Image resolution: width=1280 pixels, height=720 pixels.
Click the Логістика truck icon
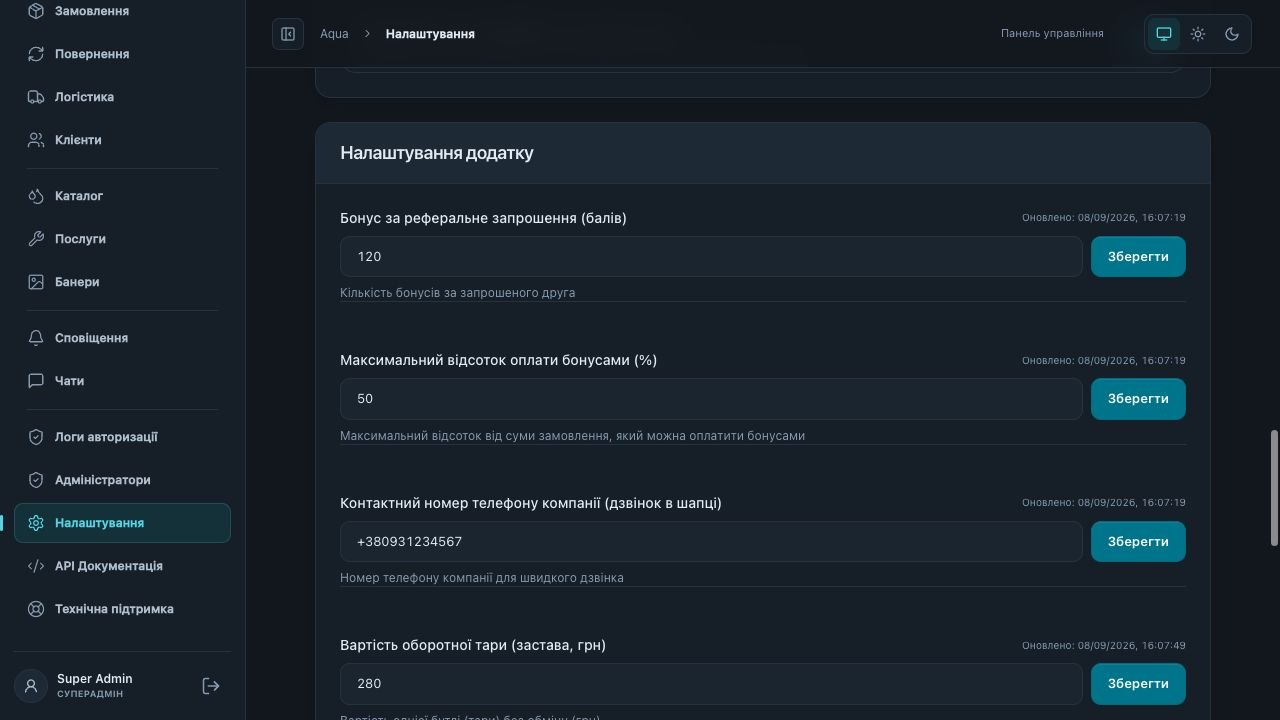click(x=36, y=97)
